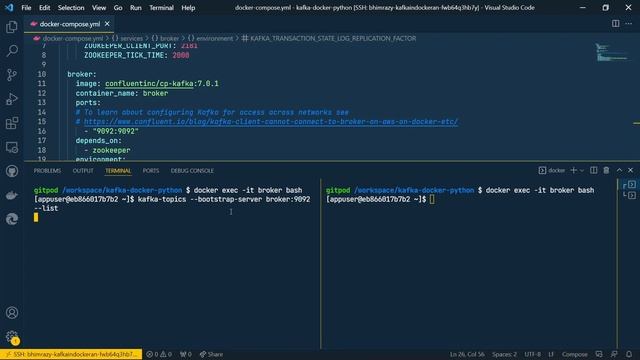Change indentation via Spaces: 2

click(x=504, y=354)
